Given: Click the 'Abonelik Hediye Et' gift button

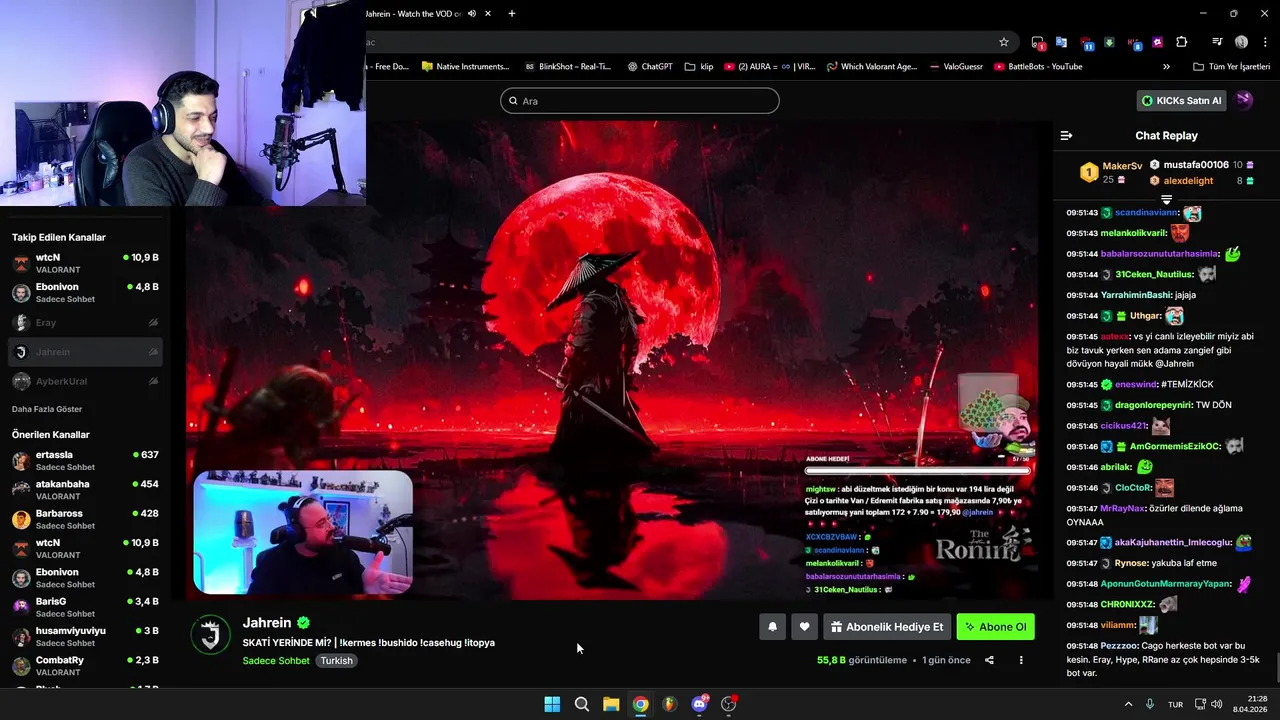Looking at the screenshot, I should point(886,627).
